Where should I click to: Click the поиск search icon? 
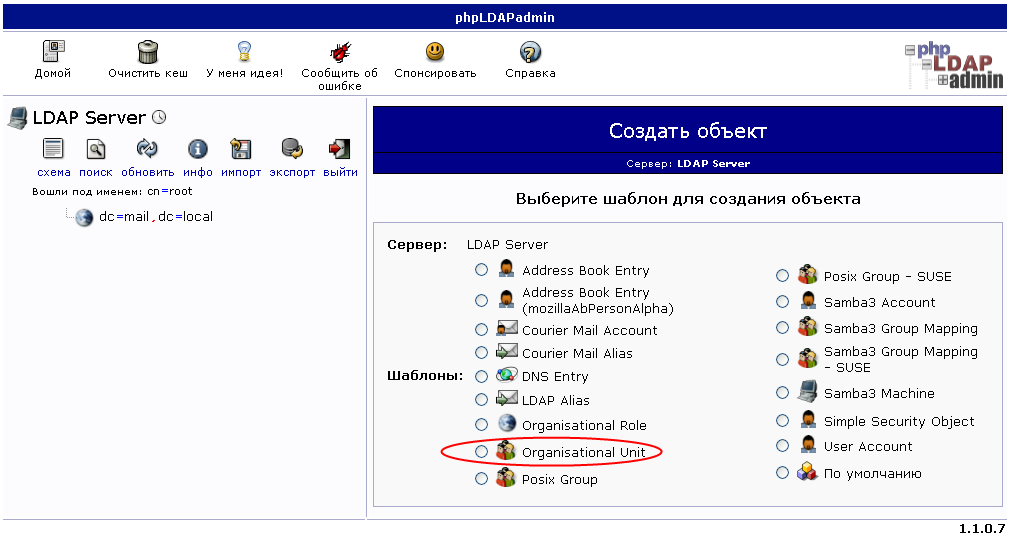coord(96,149)
